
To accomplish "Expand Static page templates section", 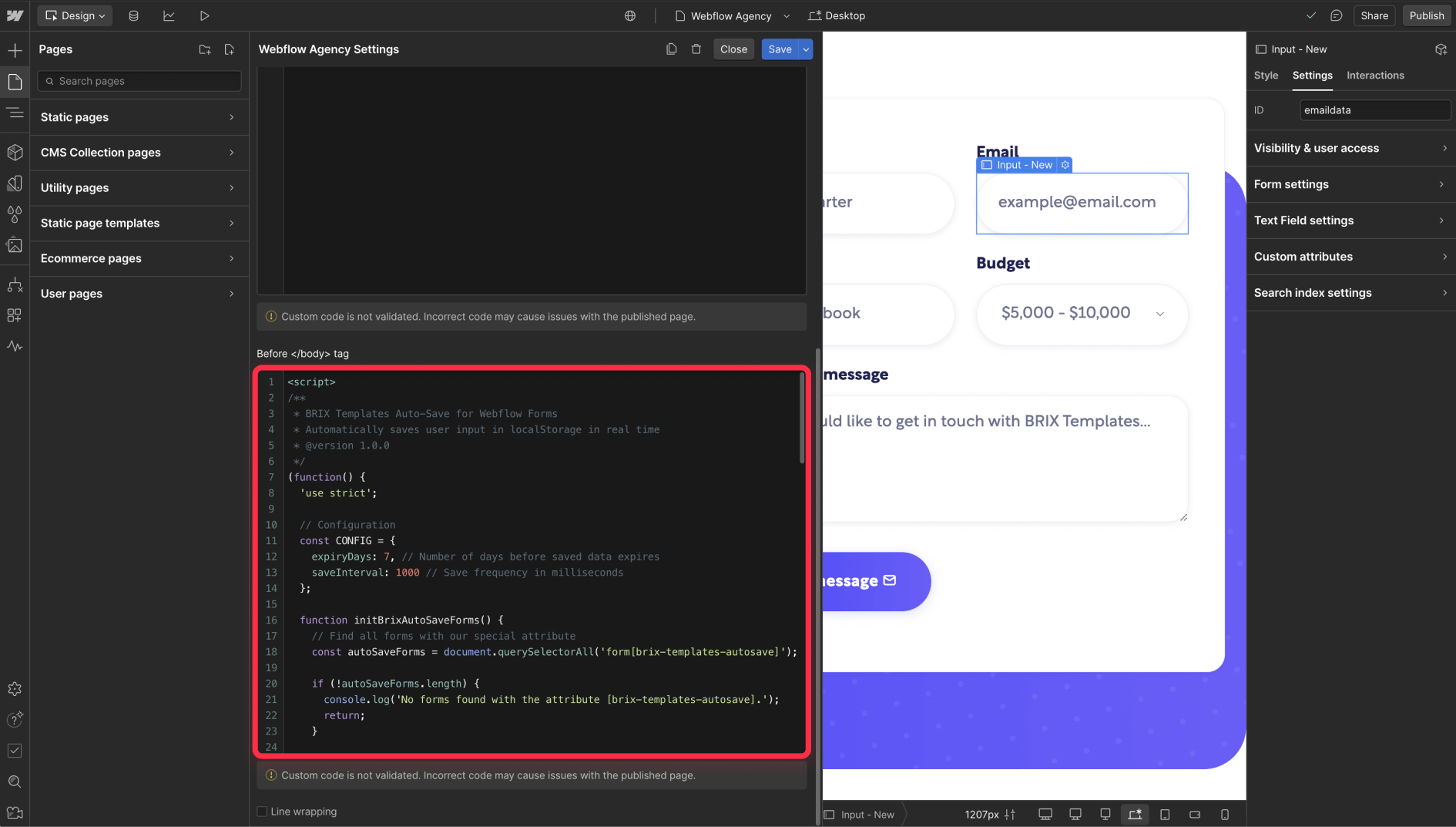I will (x=139, y=224).
